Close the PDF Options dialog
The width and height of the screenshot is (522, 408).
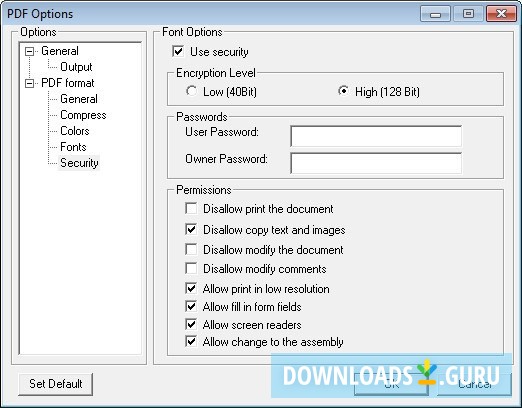(x=501, y=14)
